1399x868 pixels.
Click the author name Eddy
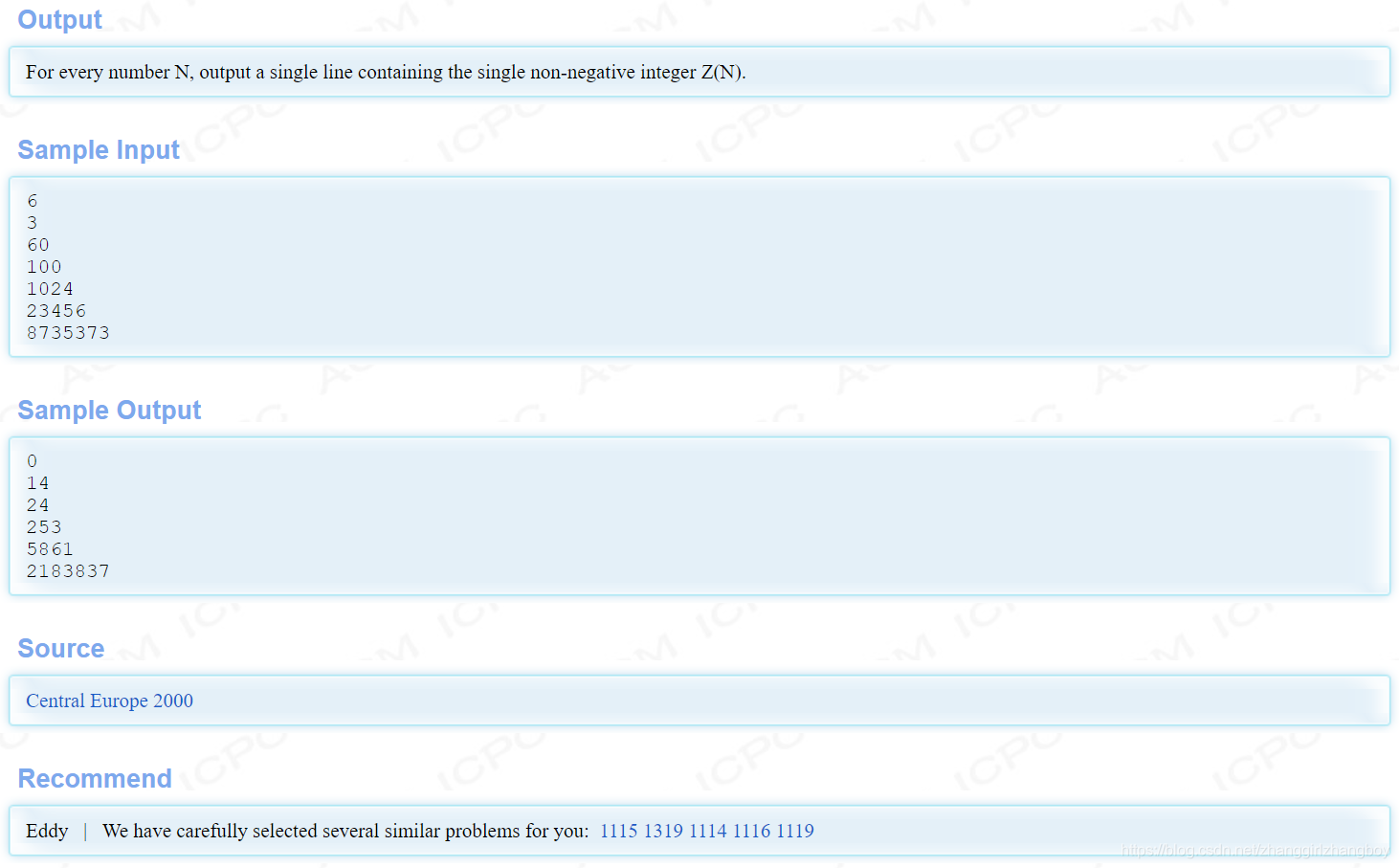coord(47,831)
